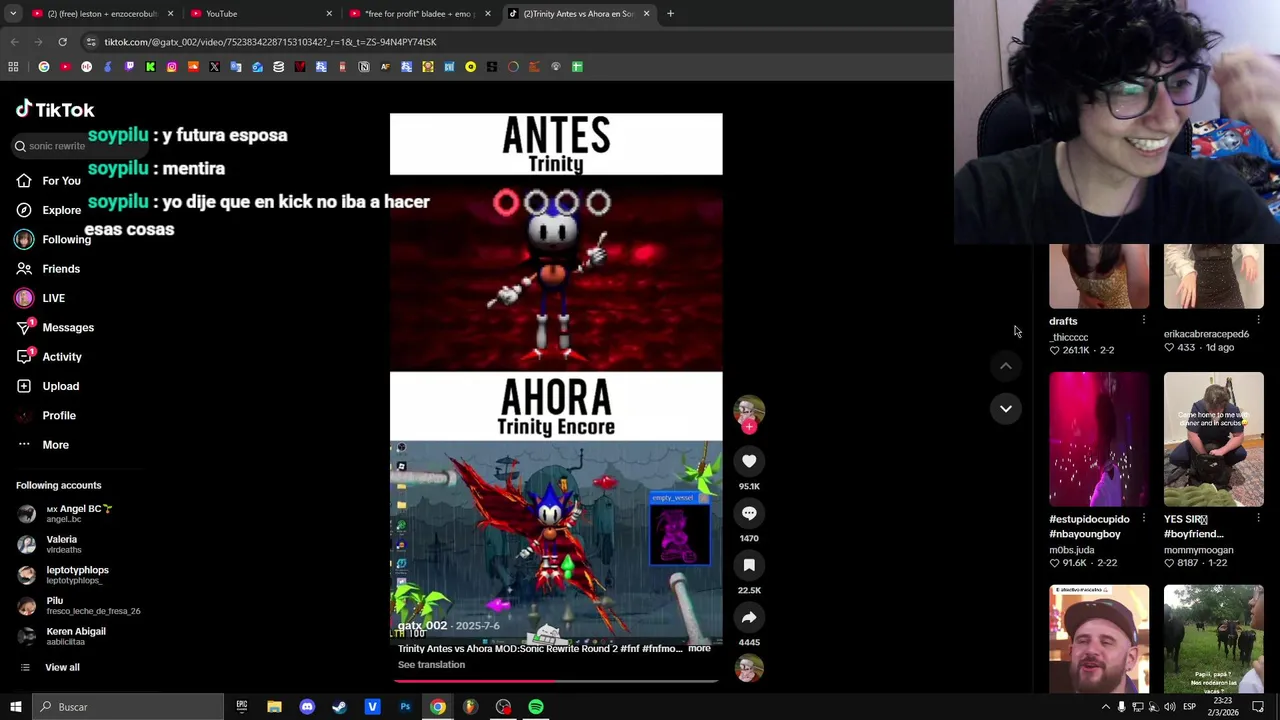Open the bearded man video thumbnail
The image size is (1280, 720).
[x=1099, y=638]
